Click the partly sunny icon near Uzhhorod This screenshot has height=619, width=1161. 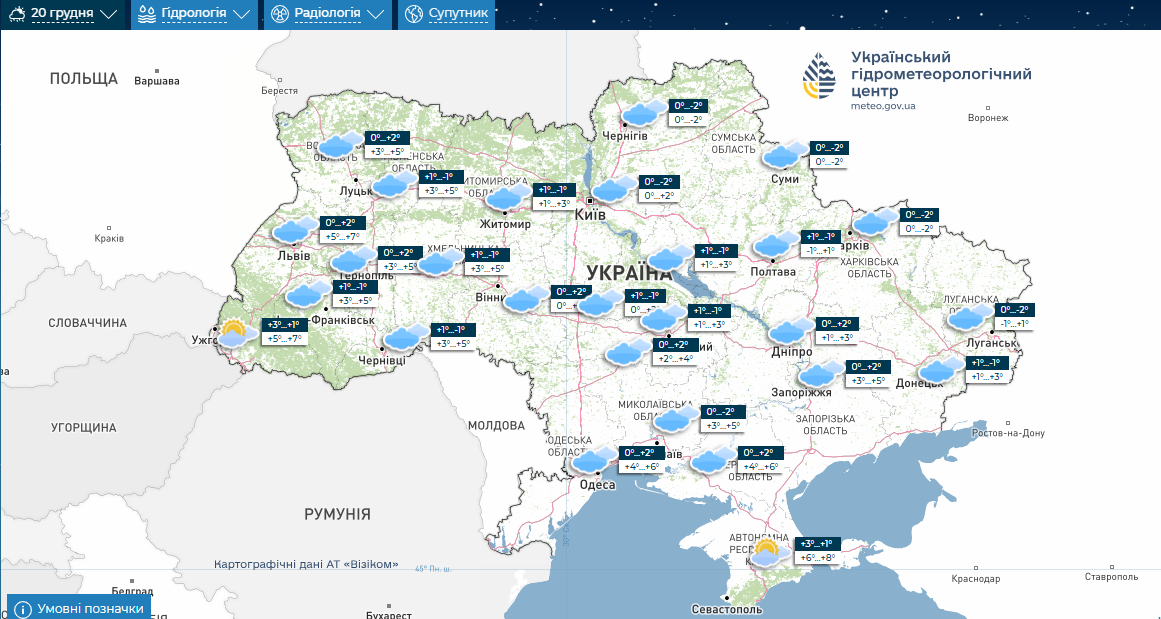(x=235, y=333)
